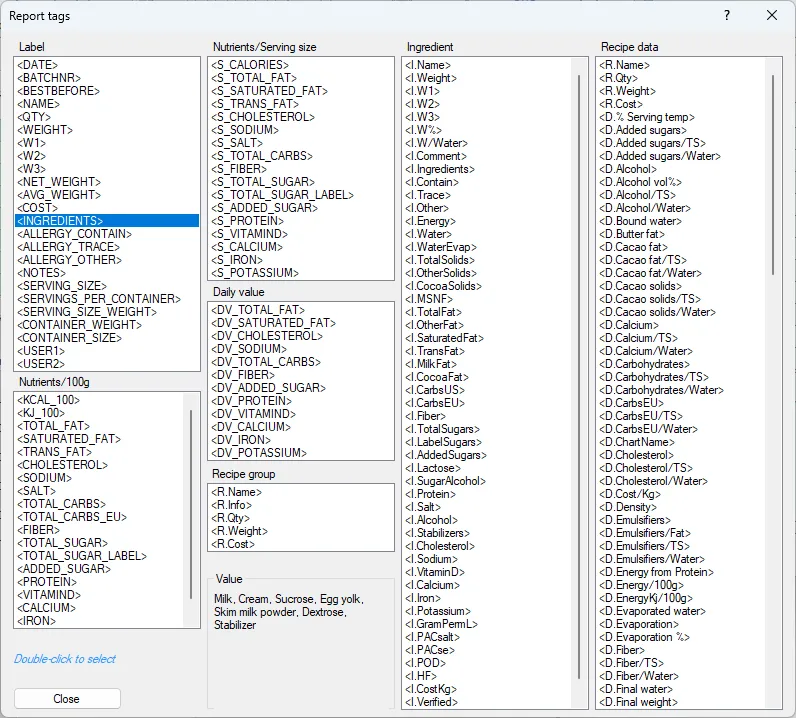Select the <BATCHNR> tag

(49, 78)
